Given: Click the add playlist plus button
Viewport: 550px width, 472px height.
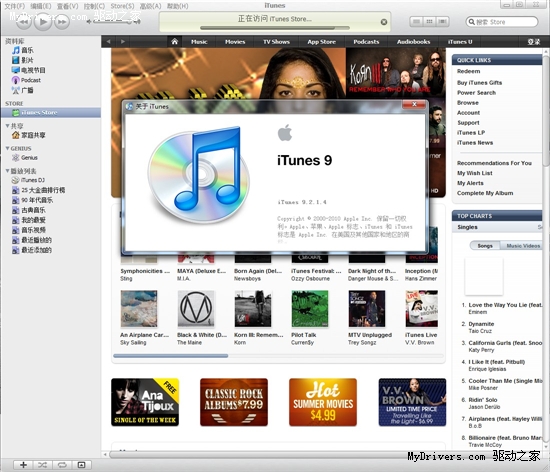Looking at the screenshot, I should pos(24,465).
